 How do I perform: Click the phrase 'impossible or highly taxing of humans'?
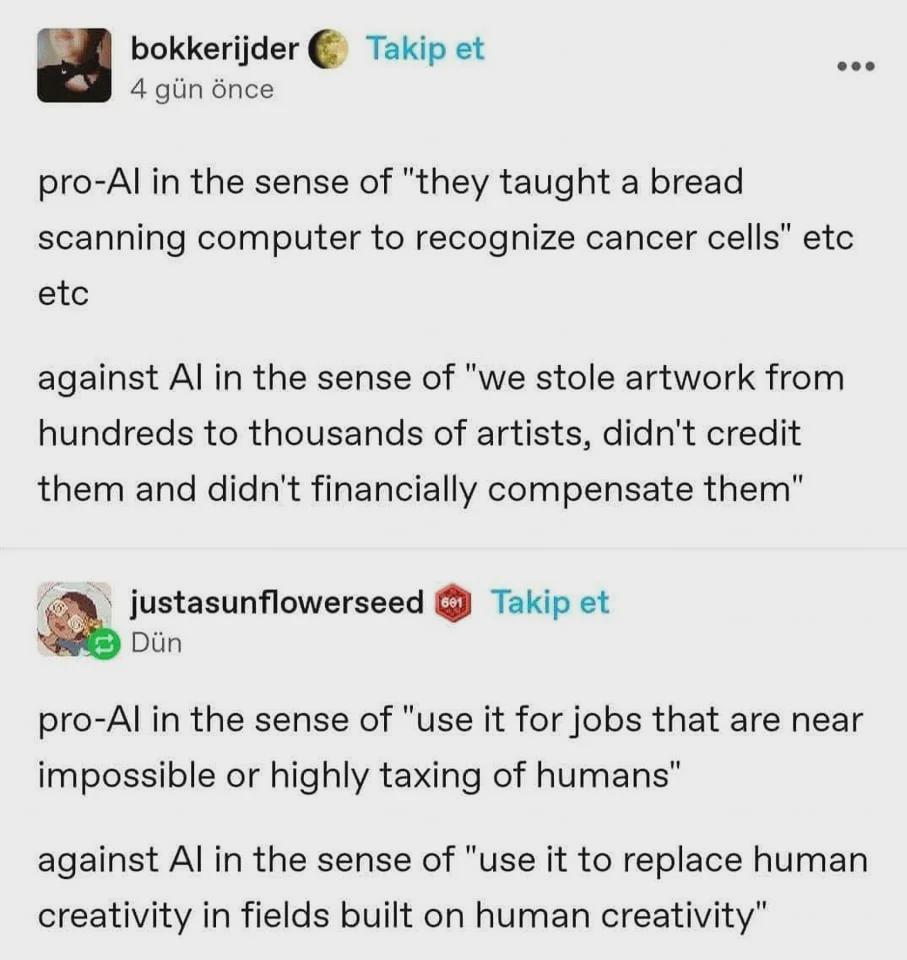point(353,776)
